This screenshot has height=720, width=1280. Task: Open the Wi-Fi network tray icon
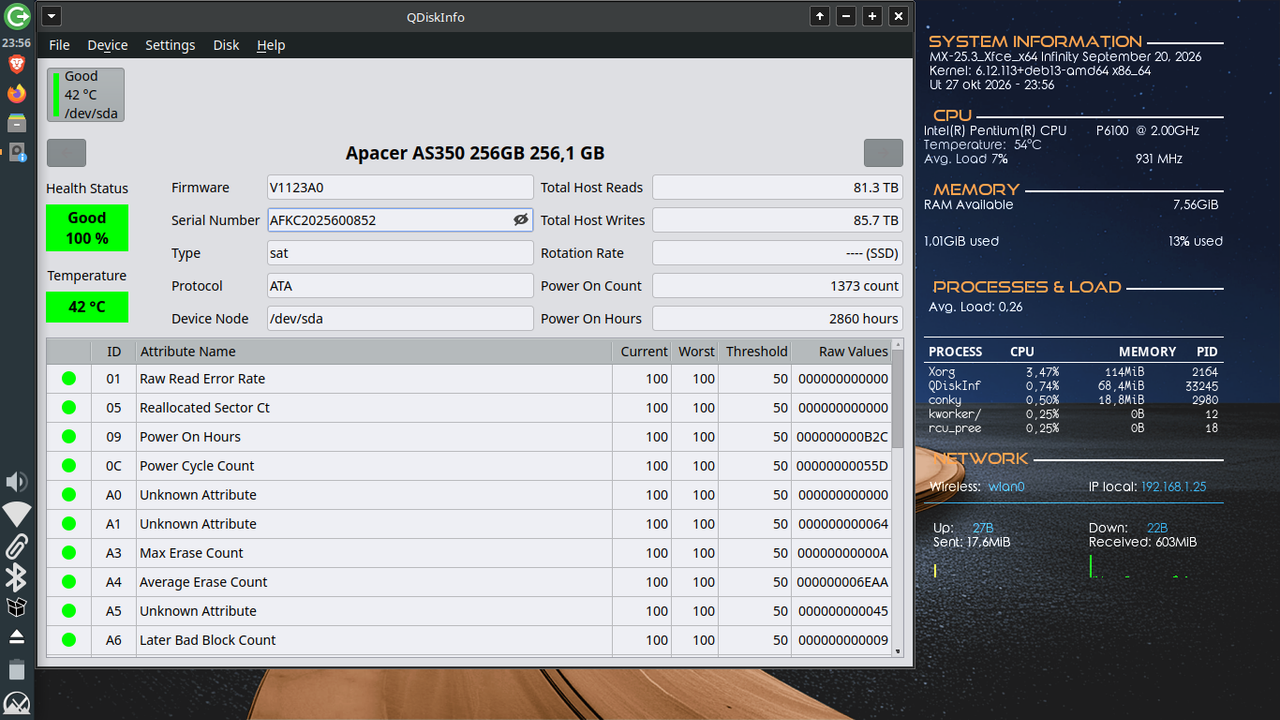(x=17, y=515)
